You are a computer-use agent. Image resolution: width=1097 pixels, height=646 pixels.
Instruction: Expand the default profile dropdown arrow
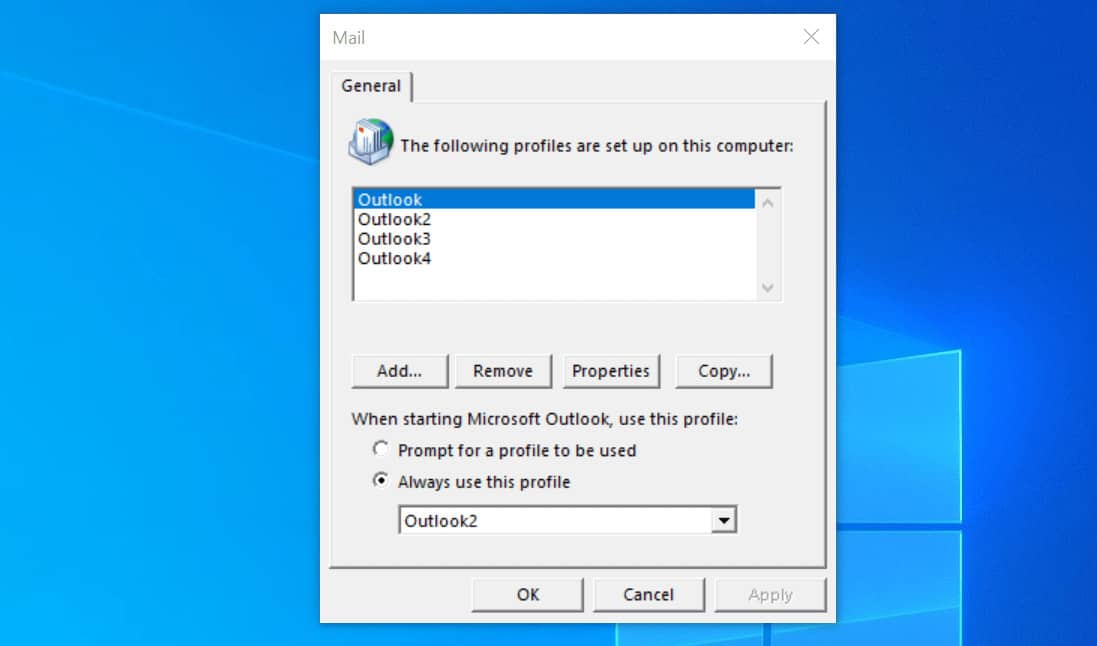[x=724, y=520]
